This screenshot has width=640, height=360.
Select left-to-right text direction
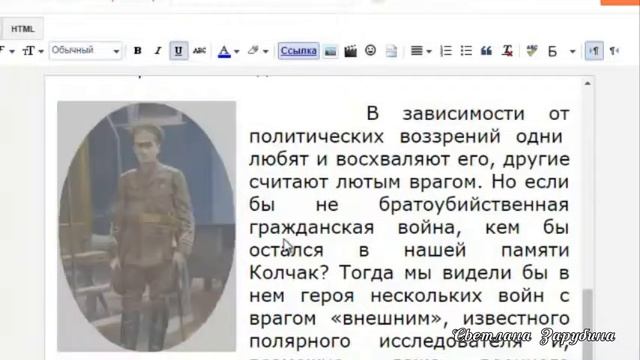click(594, 51)
